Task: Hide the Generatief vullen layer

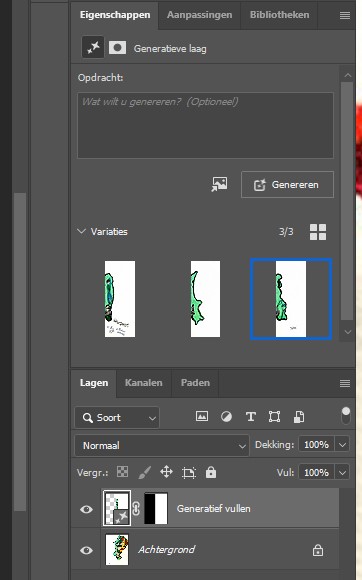Action: [86, 509]
